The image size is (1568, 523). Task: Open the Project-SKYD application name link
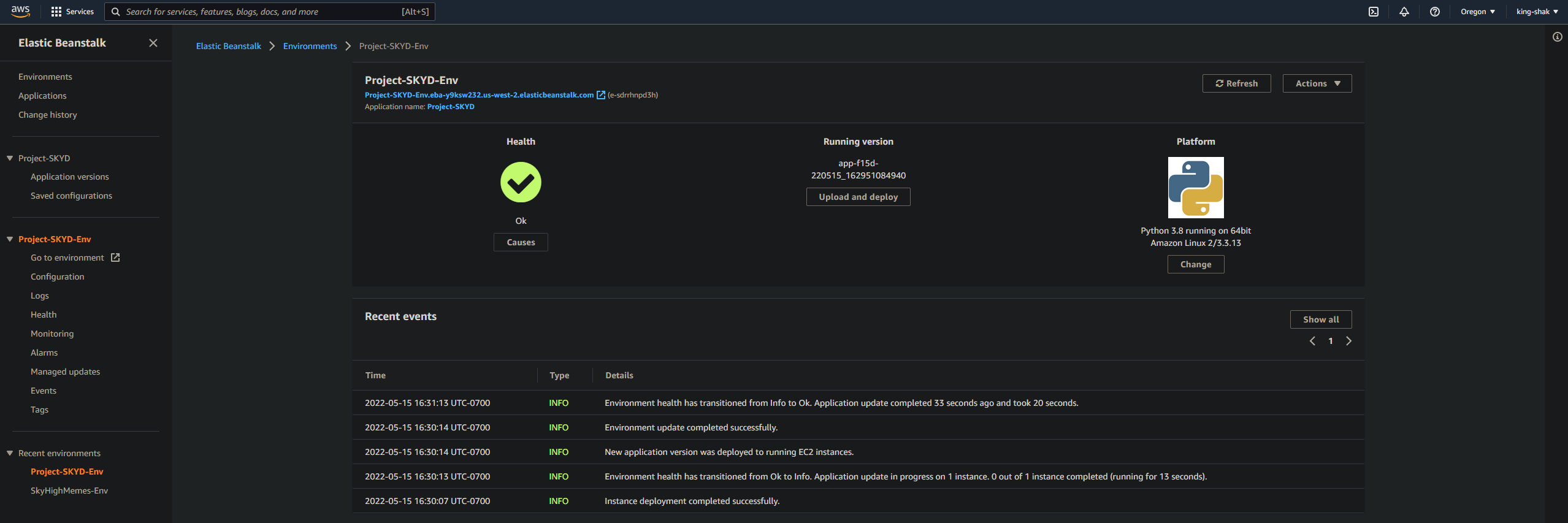pos(451,107)
